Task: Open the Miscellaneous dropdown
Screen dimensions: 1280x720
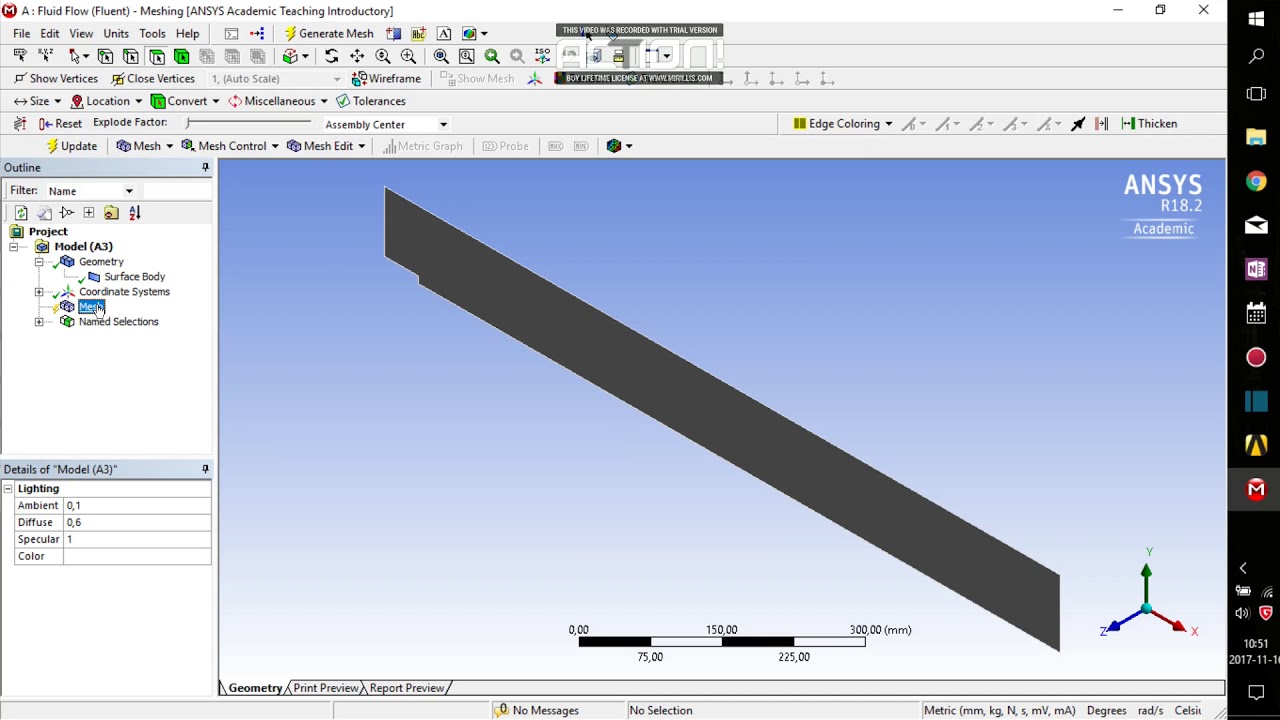Action: pos(276,101)
